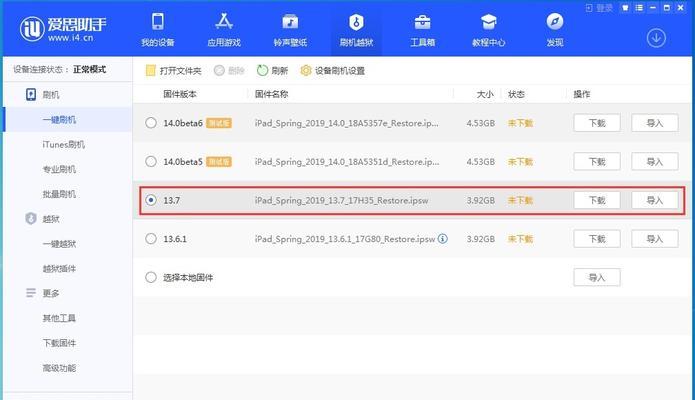Select the 13.7 firmware radio button
Screen dimensions: 695x400
151,200
